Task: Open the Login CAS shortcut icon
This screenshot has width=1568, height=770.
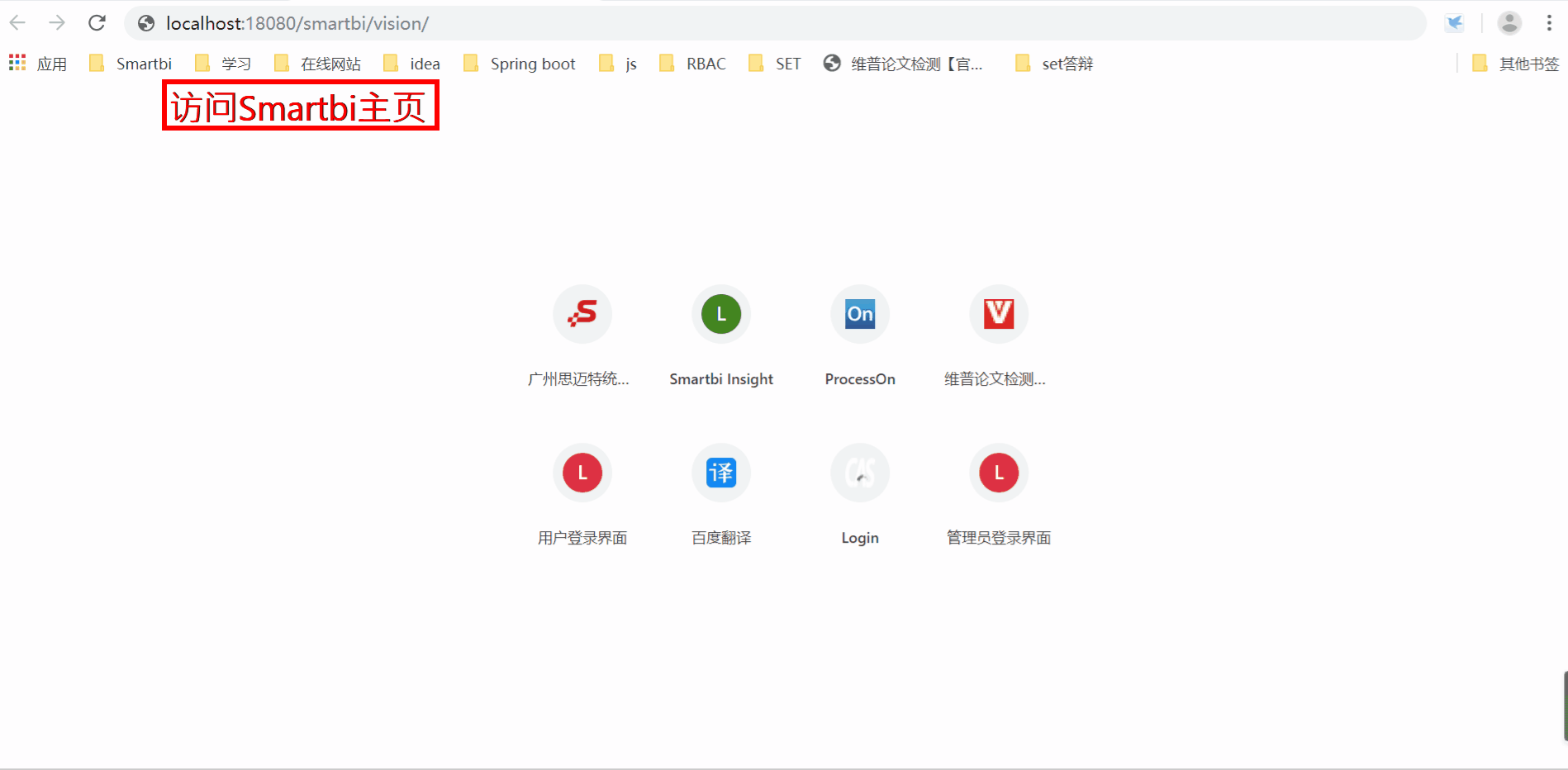Action: pos(860,473)
